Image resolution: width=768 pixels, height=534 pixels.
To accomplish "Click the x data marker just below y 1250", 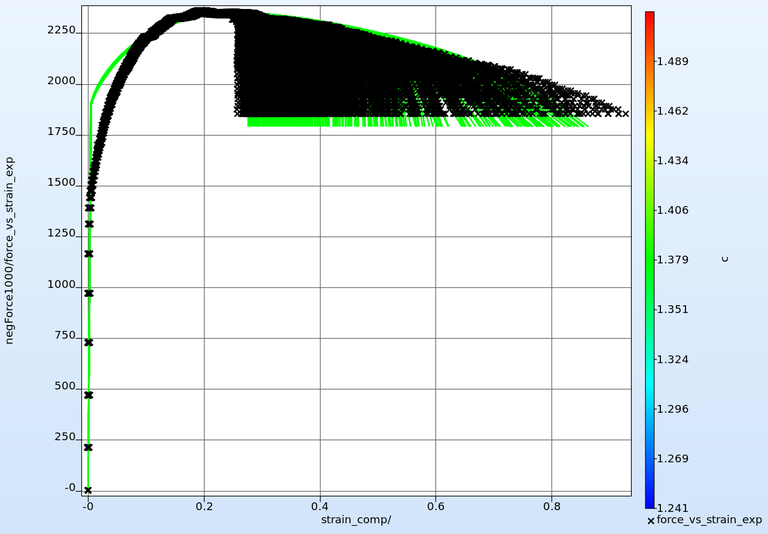I will coord(89,254).
